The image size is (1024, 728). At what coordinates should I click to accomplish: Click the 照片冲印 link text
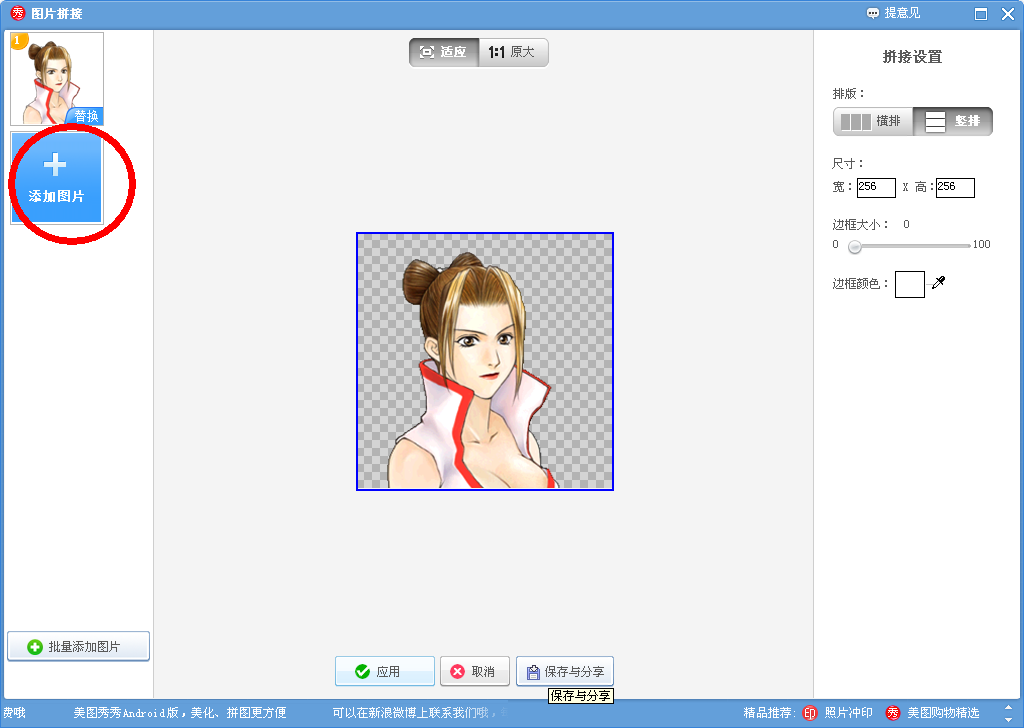point(848,713)
